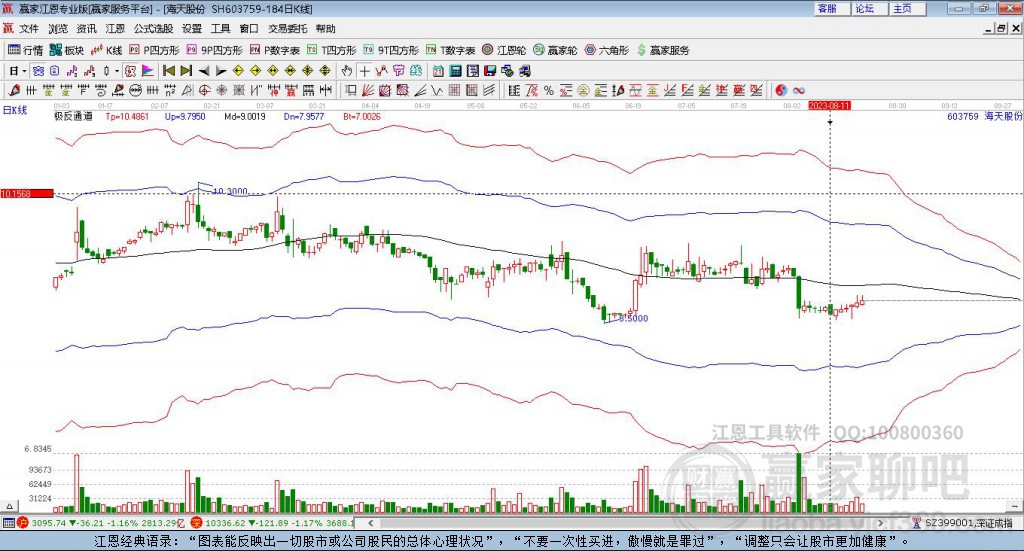Click the Dn=7.9577 value
Screen dimensions: 1024x551
(304, 116)
